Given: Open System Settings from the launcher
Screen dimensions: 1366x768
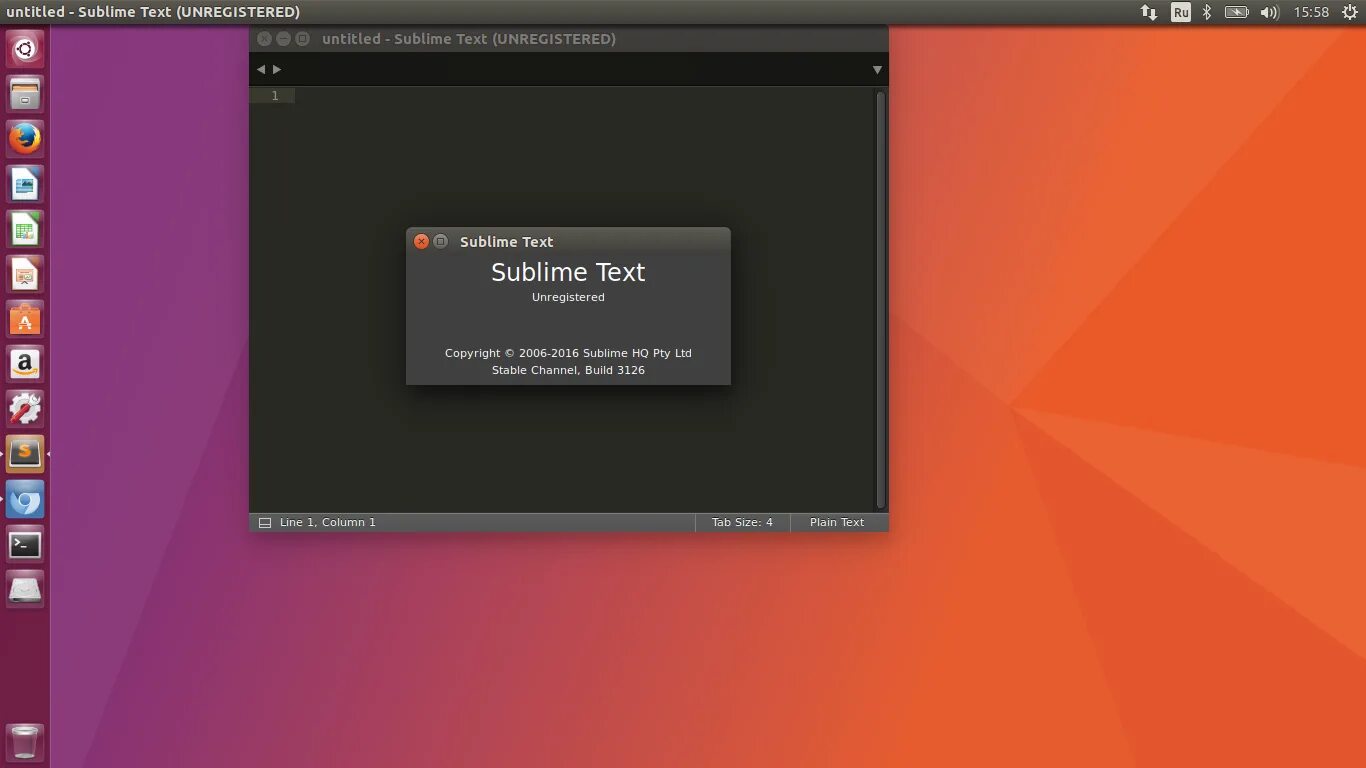Looking at the screenshot, I should click(25, 409).
